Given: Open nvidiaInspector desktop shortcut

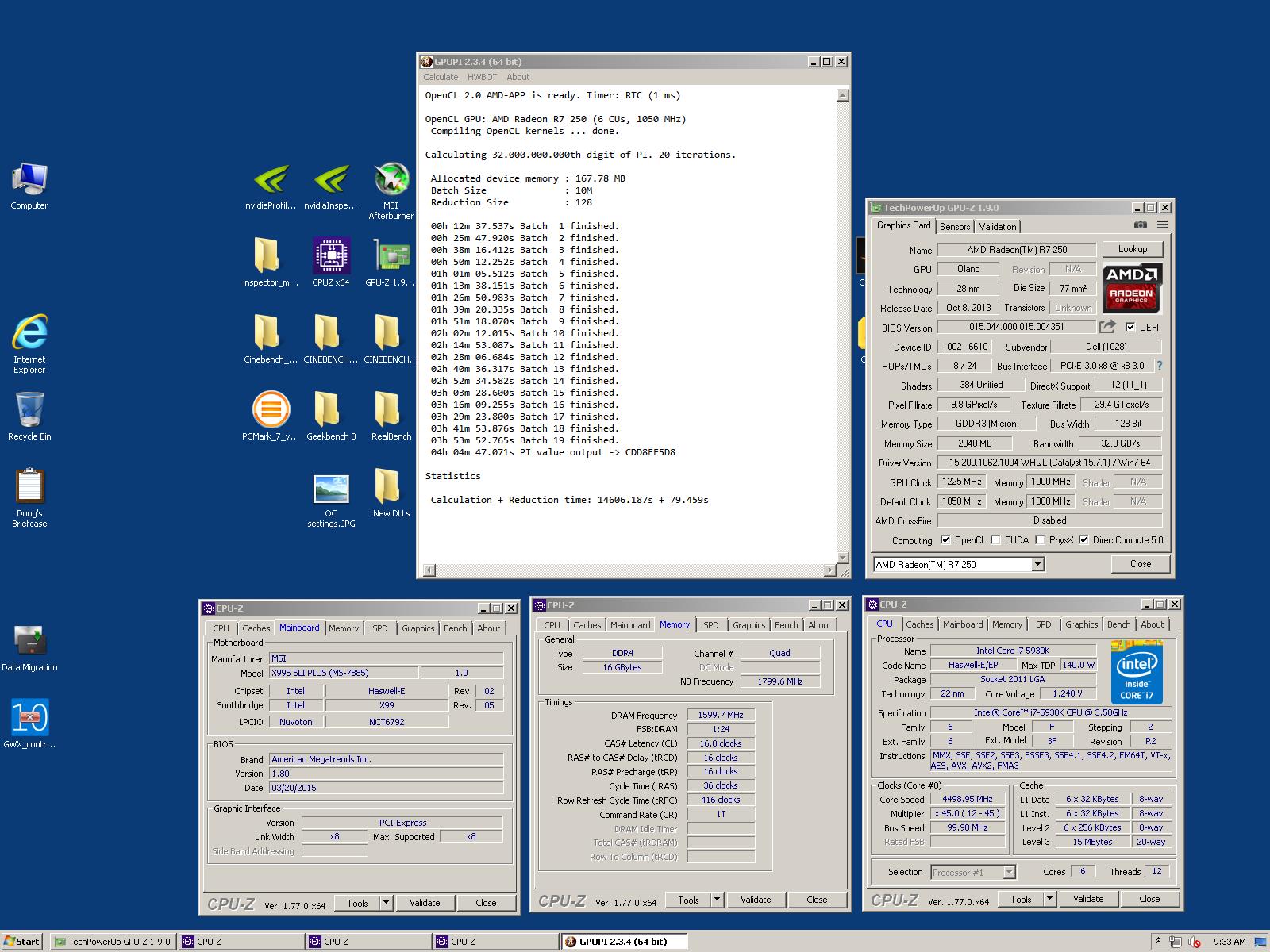Looking at the screenshot, I should [331, 187].
